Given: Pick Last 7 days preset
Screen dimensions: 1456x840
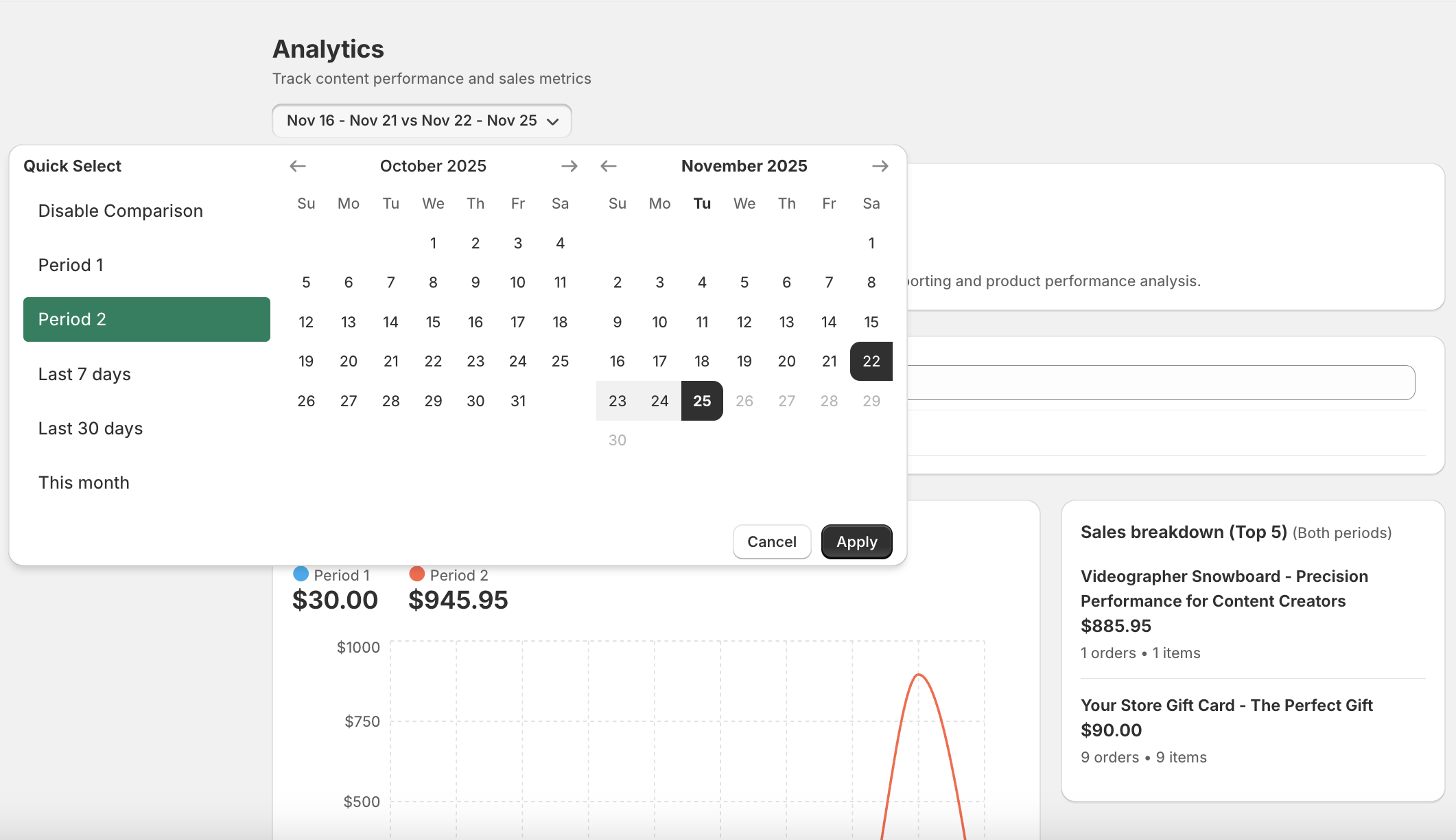Looking at the screenshot, I should pos(84,374).
